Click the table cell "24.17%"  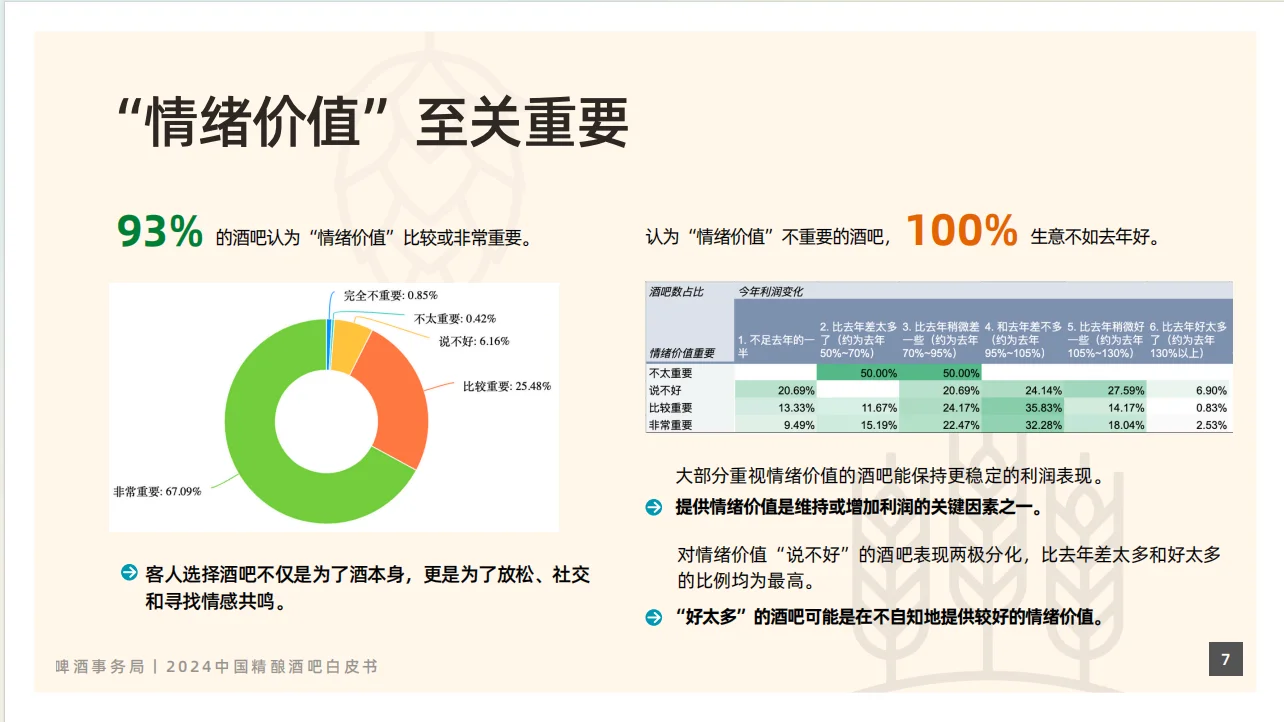[x=940, y=408]
